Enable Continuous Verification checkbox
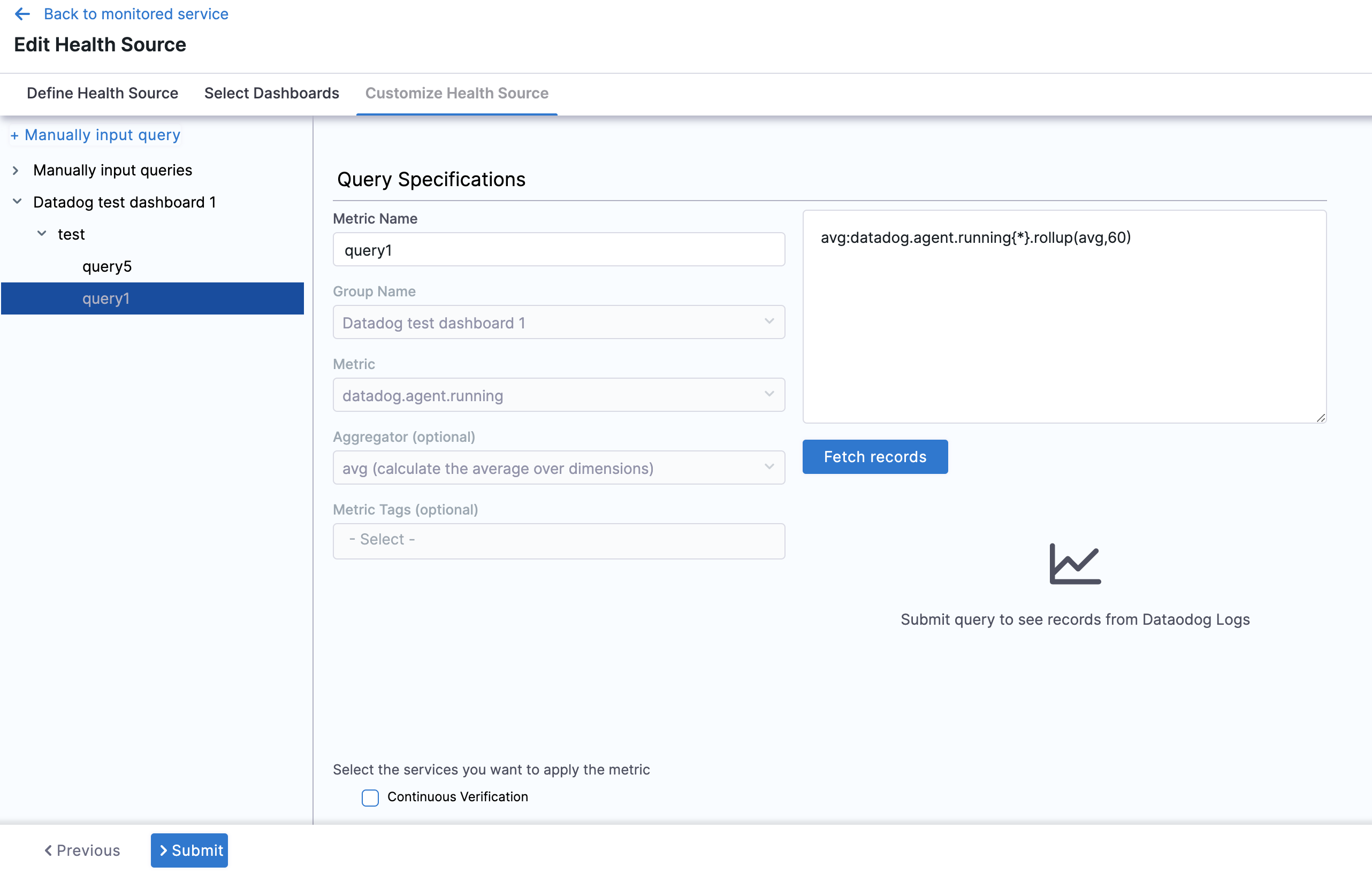The height and width of the screenshot is (874, 1372). pyautogui.click(x=370, y=797)
